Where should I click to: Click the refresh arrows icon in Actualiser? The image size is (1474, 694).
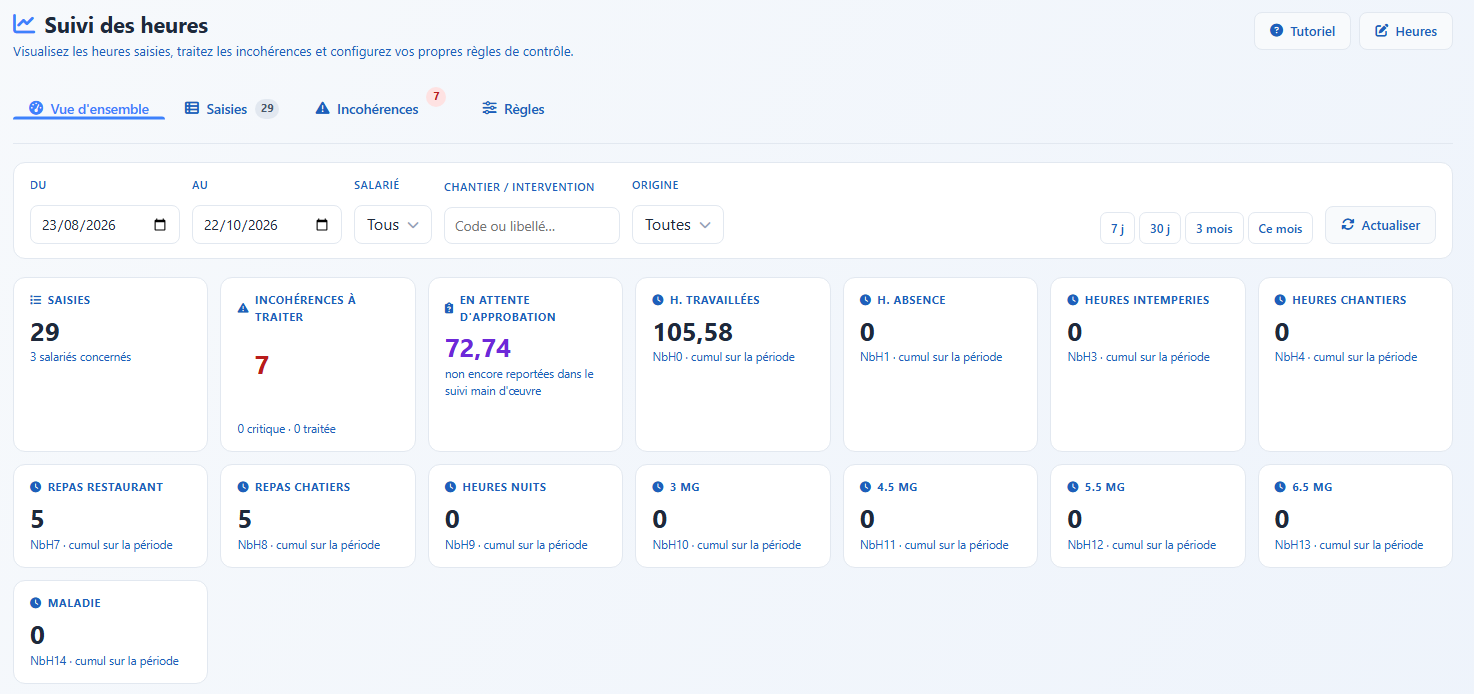pyautogui.click(x=1348, y=225)
